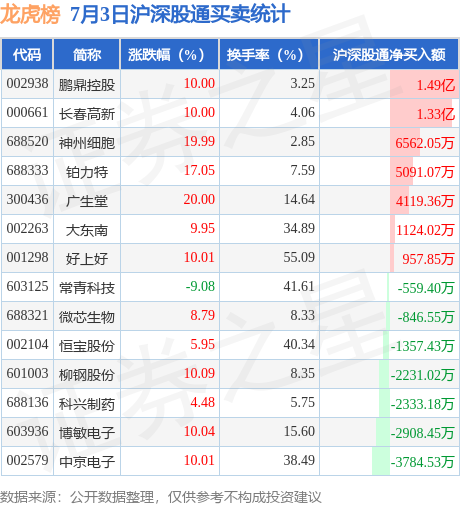Click stock name 好上好

[87, 259]
